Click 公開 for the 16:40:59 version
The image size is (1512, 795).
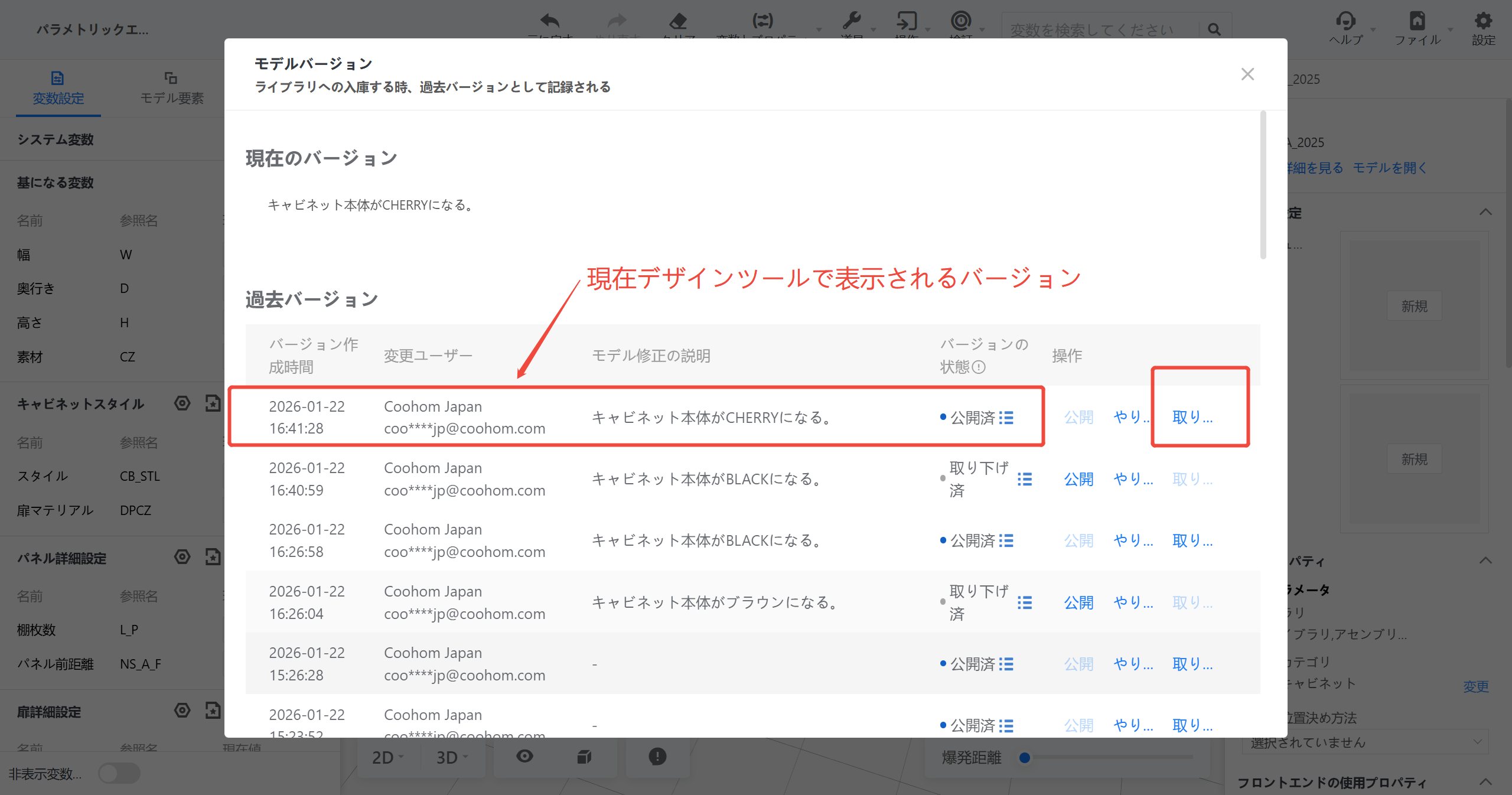1078,480
